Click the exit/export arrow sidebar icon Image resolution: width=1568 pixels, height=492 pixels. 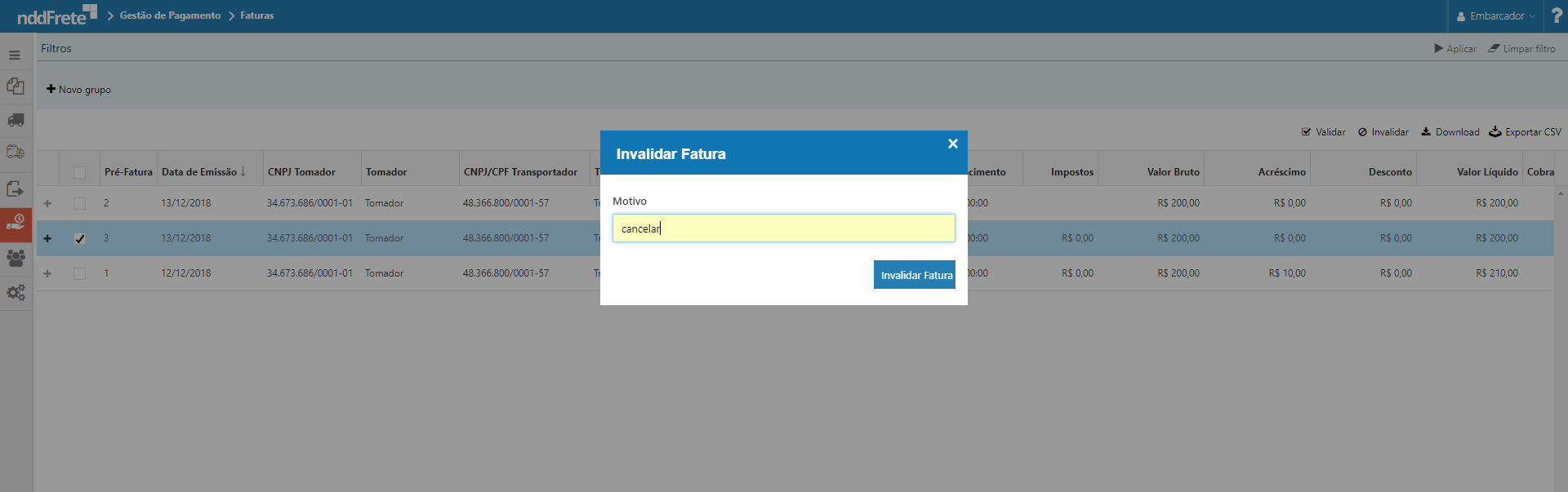16,188
